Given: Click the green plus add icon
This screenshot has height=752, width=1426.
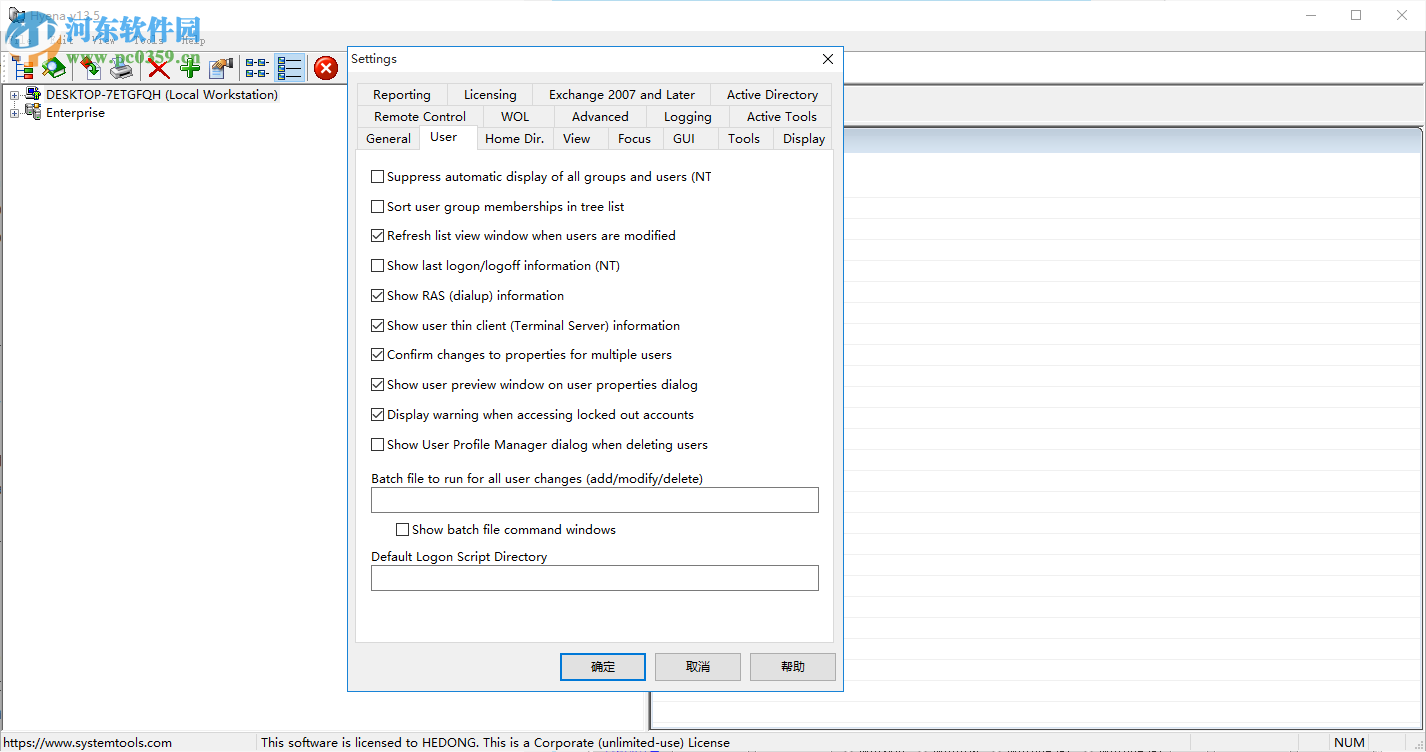Looking at the screenshot, I should click(190, 67).
